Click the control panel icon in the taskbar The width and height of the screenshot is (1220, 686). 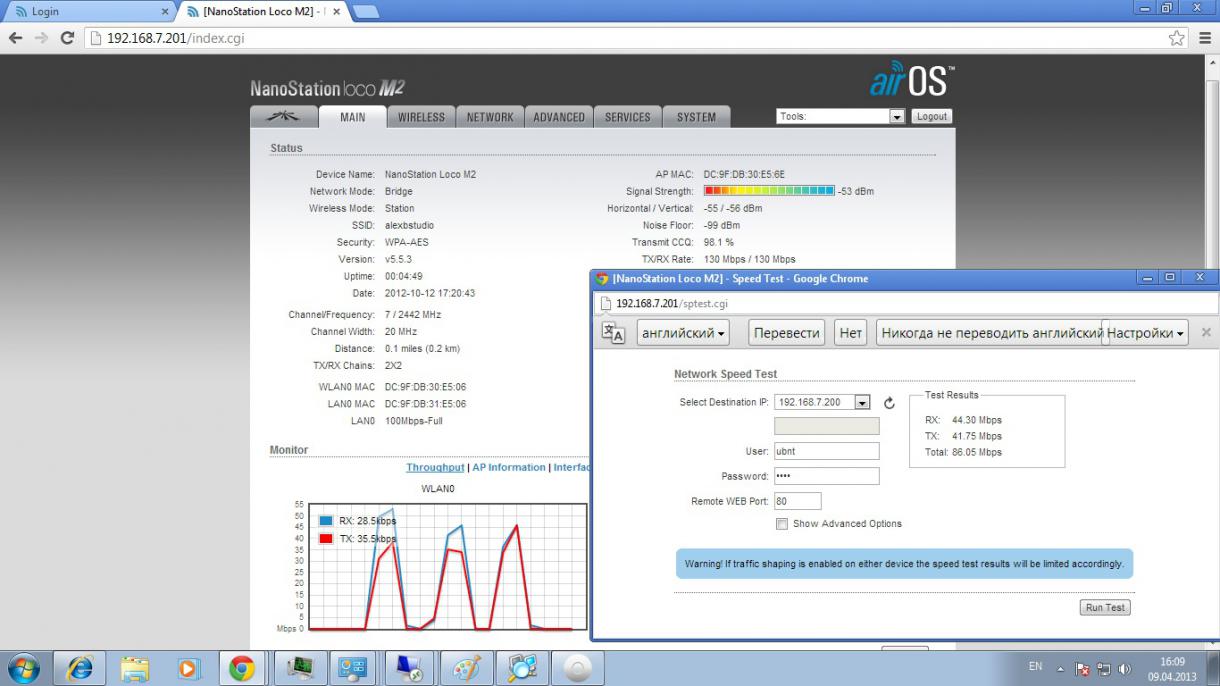pyautogui.click(x=353, y=667)
